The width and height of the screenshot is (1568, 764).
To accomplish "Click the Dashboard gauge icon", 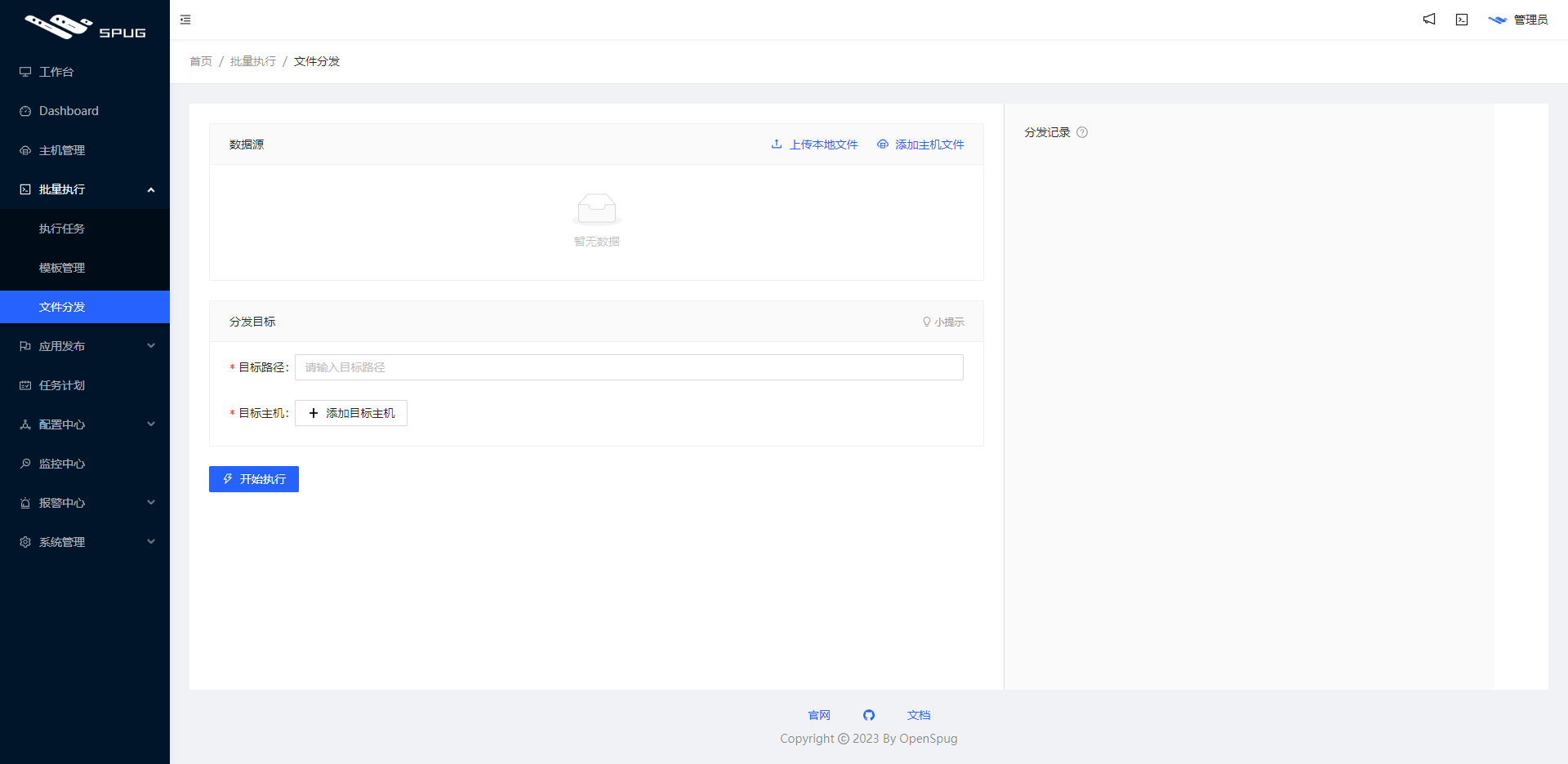I will tap(25, 111).
